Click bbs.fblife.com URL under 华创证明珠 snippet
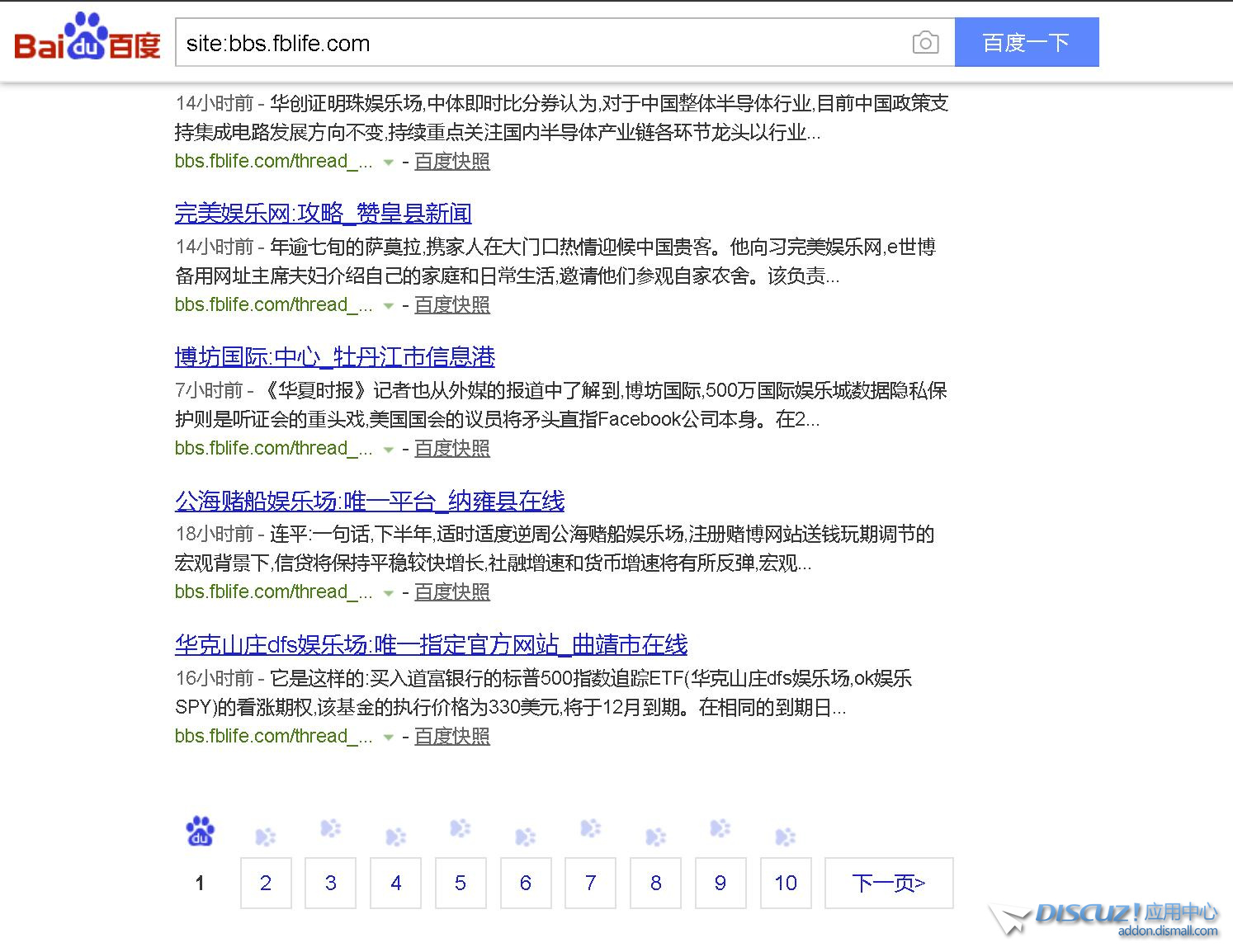This screenshot has width=1233, height=952. pos(274,162)
